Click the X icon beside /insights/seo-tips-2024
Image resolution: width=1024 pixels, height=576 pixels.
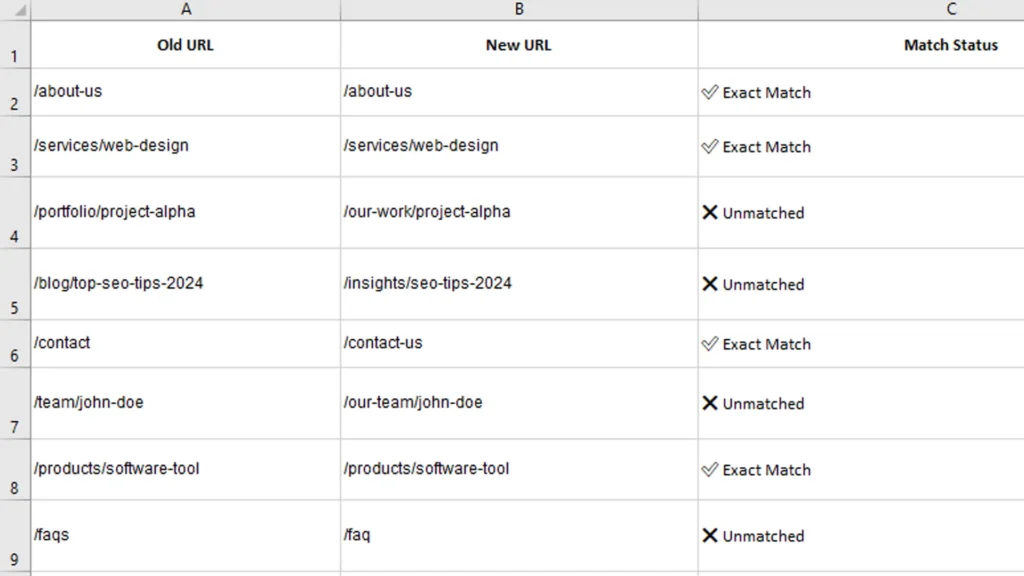710,284
